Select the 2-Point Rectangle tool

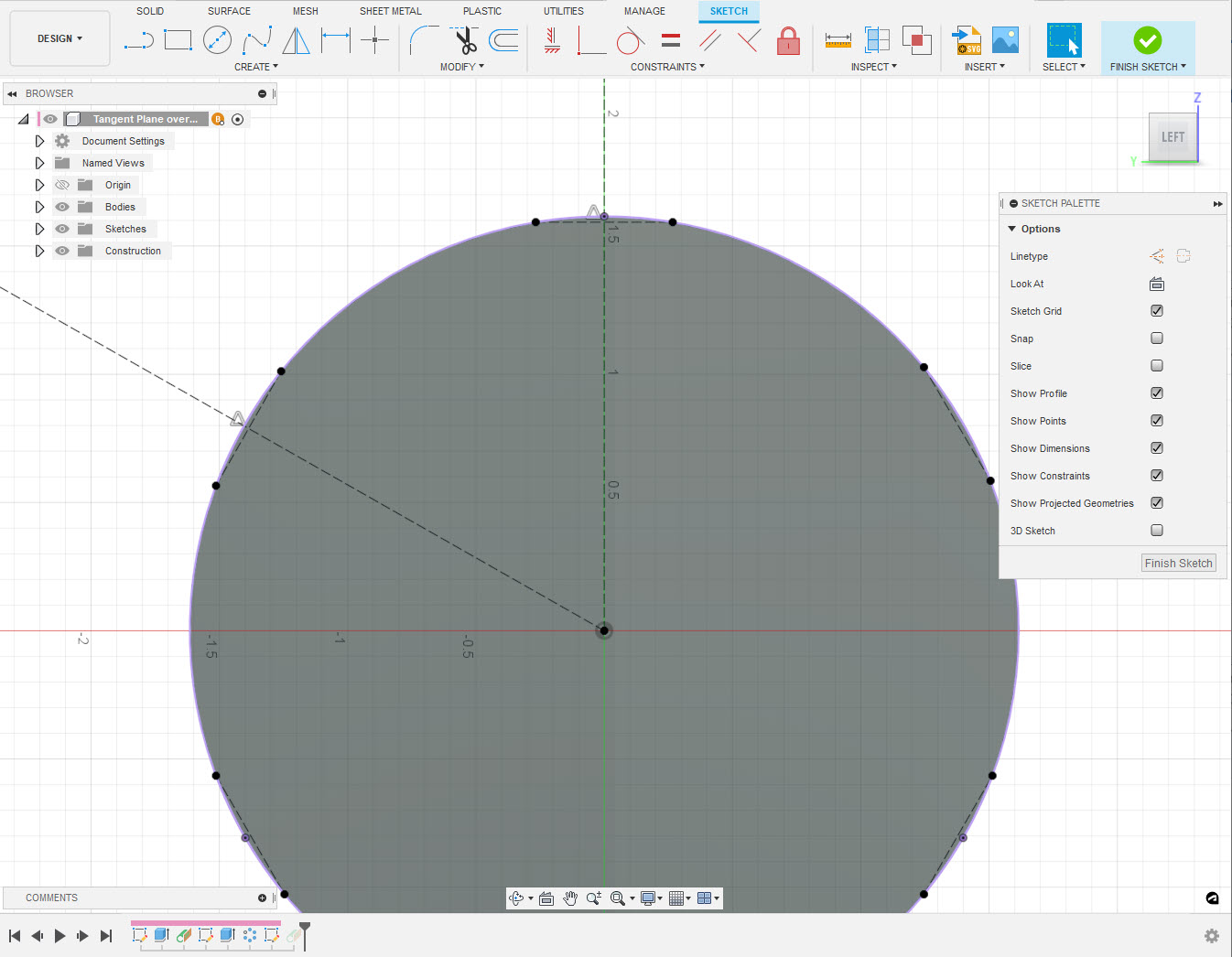click(x=178, y=39)
